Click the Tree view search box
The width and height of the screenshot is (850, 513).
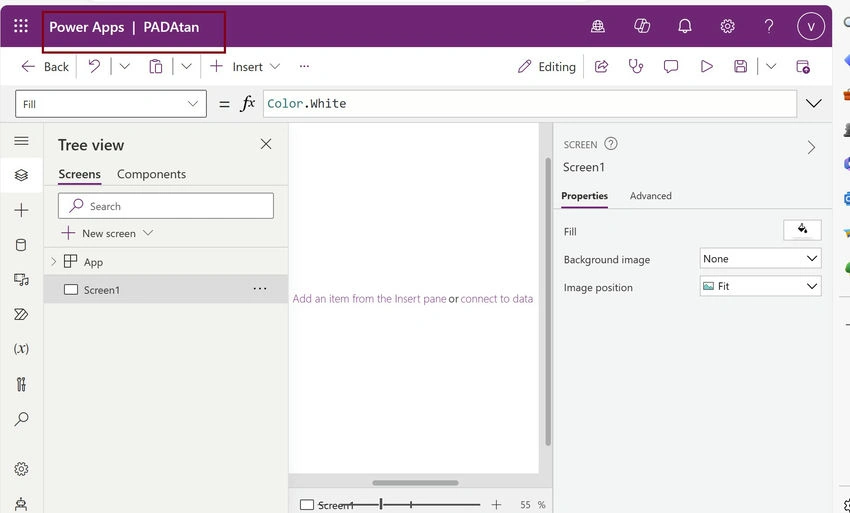(166, 206)
